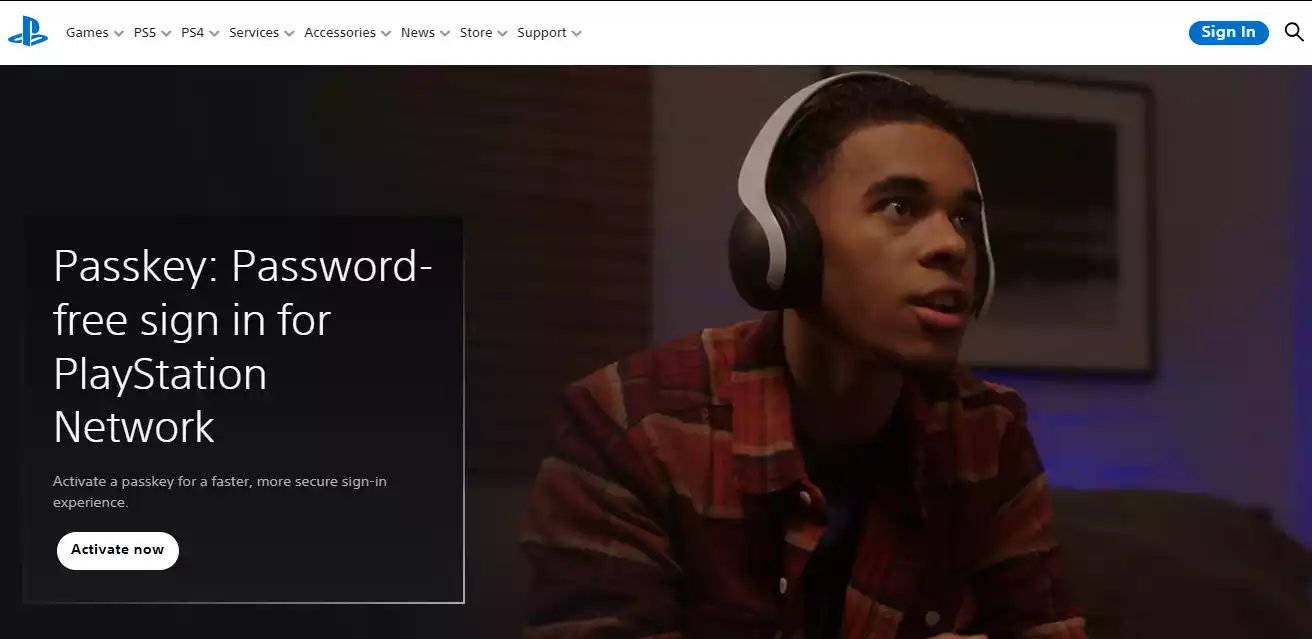Viewport: 1312px width, 639px height.
Task: Open the search magnifier icon
Action: (1294, 32)
